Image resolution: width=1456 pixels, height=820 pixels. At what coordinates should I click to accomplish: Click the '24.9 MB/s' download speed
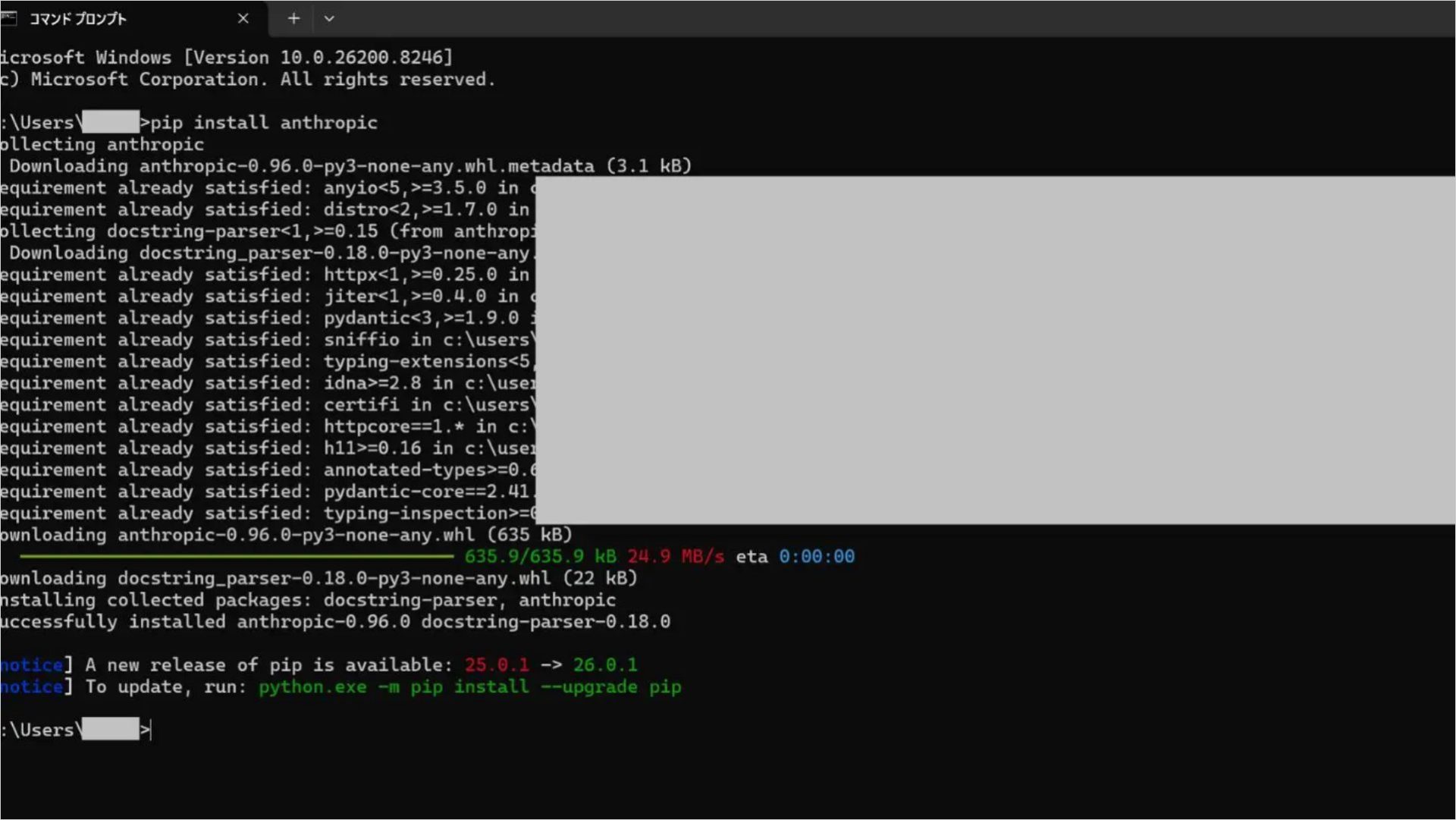(675, 557)
